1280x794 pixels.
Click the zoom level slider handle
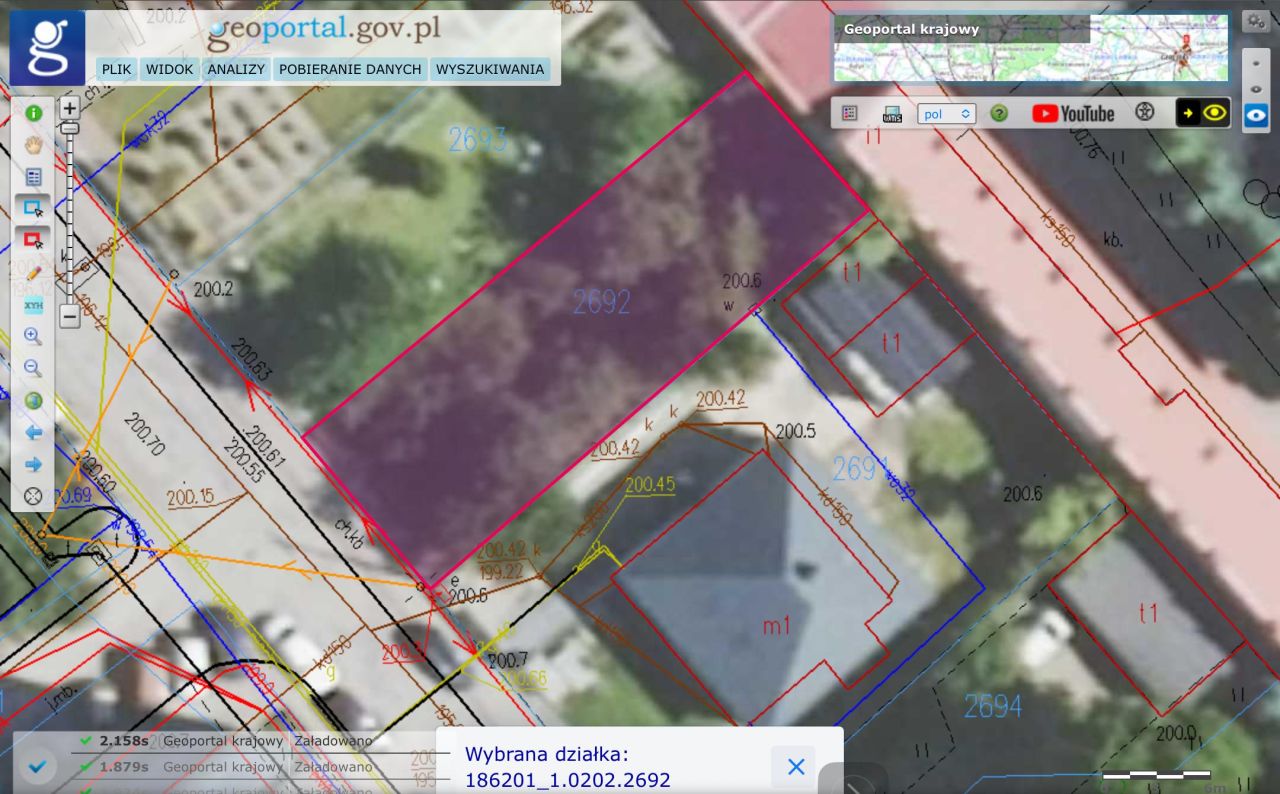point(70,128)
